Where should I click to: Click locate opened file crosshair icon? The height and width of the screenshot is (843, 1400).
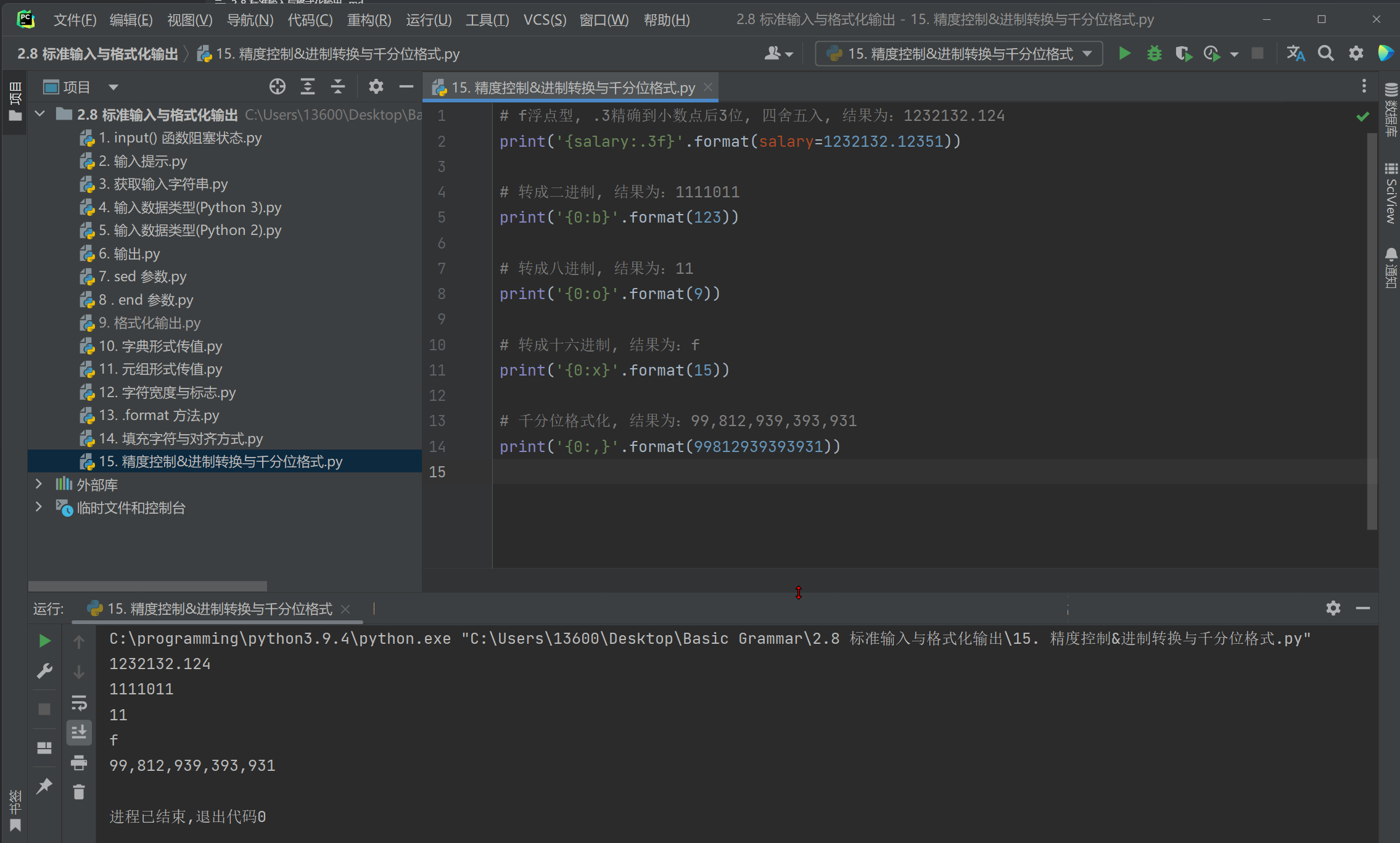[x=278, y=87]
